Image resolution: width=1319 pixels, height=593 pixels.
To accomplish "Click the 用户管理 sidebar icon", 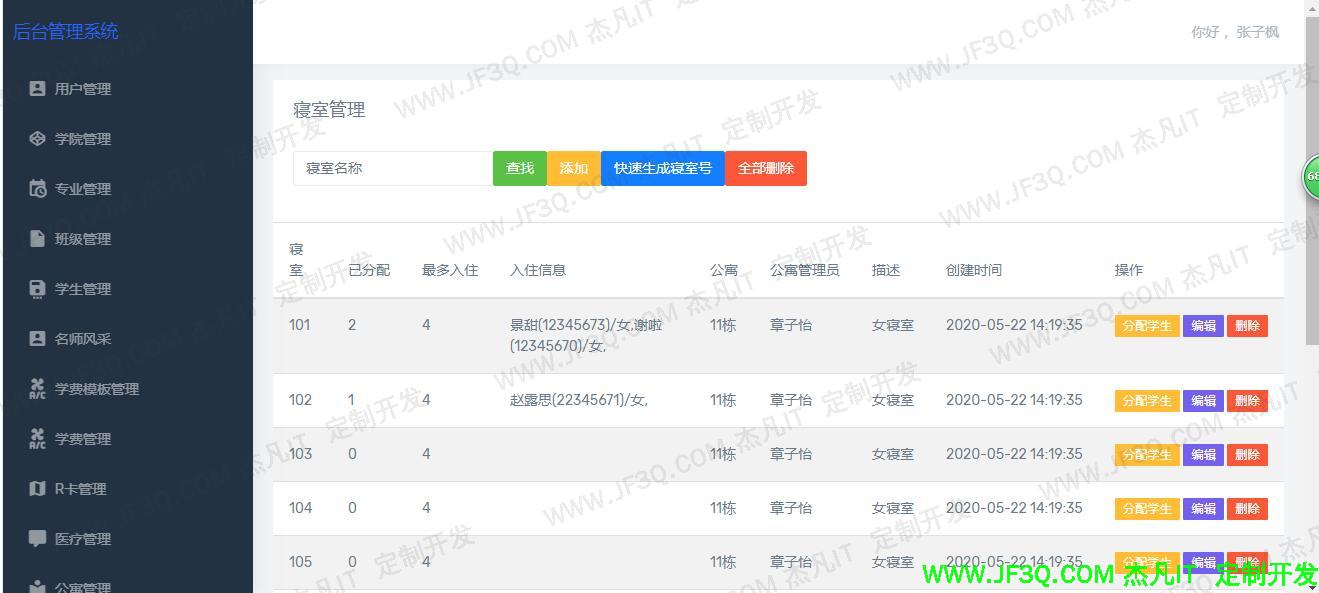I will pos(37,89).
